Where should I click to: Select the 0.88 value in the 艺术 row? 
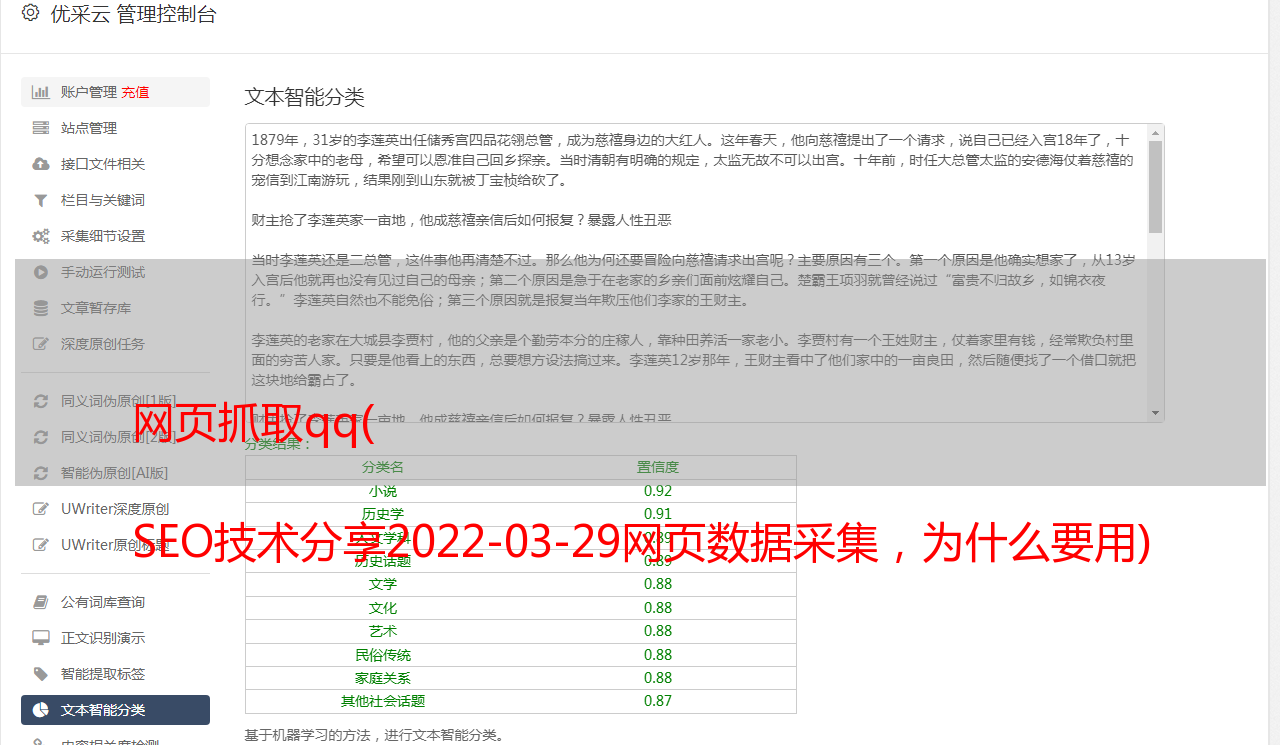click(658, 631)
